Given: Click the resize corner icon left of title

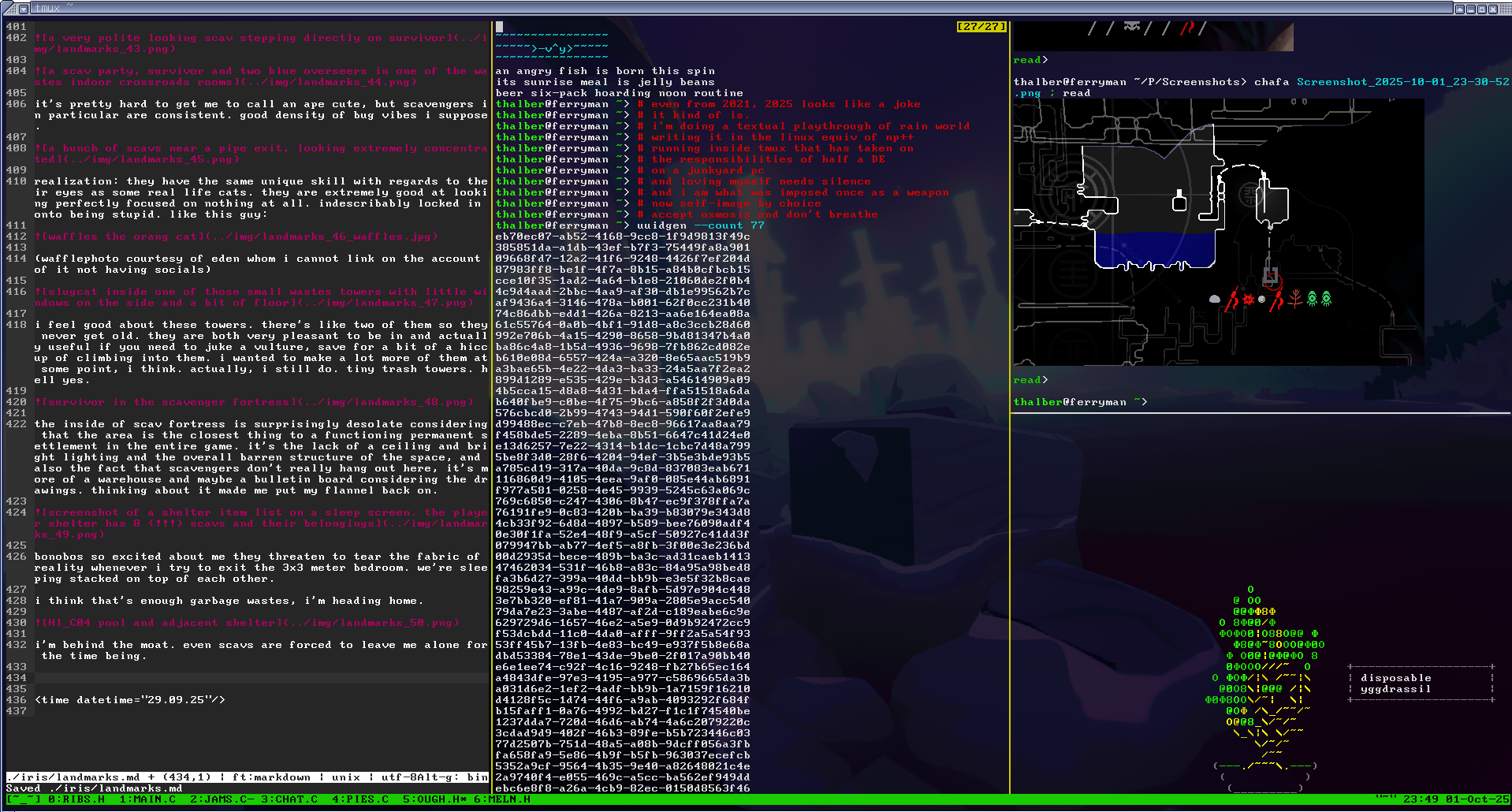Looking at the screenshot, I should pos(9,9).
